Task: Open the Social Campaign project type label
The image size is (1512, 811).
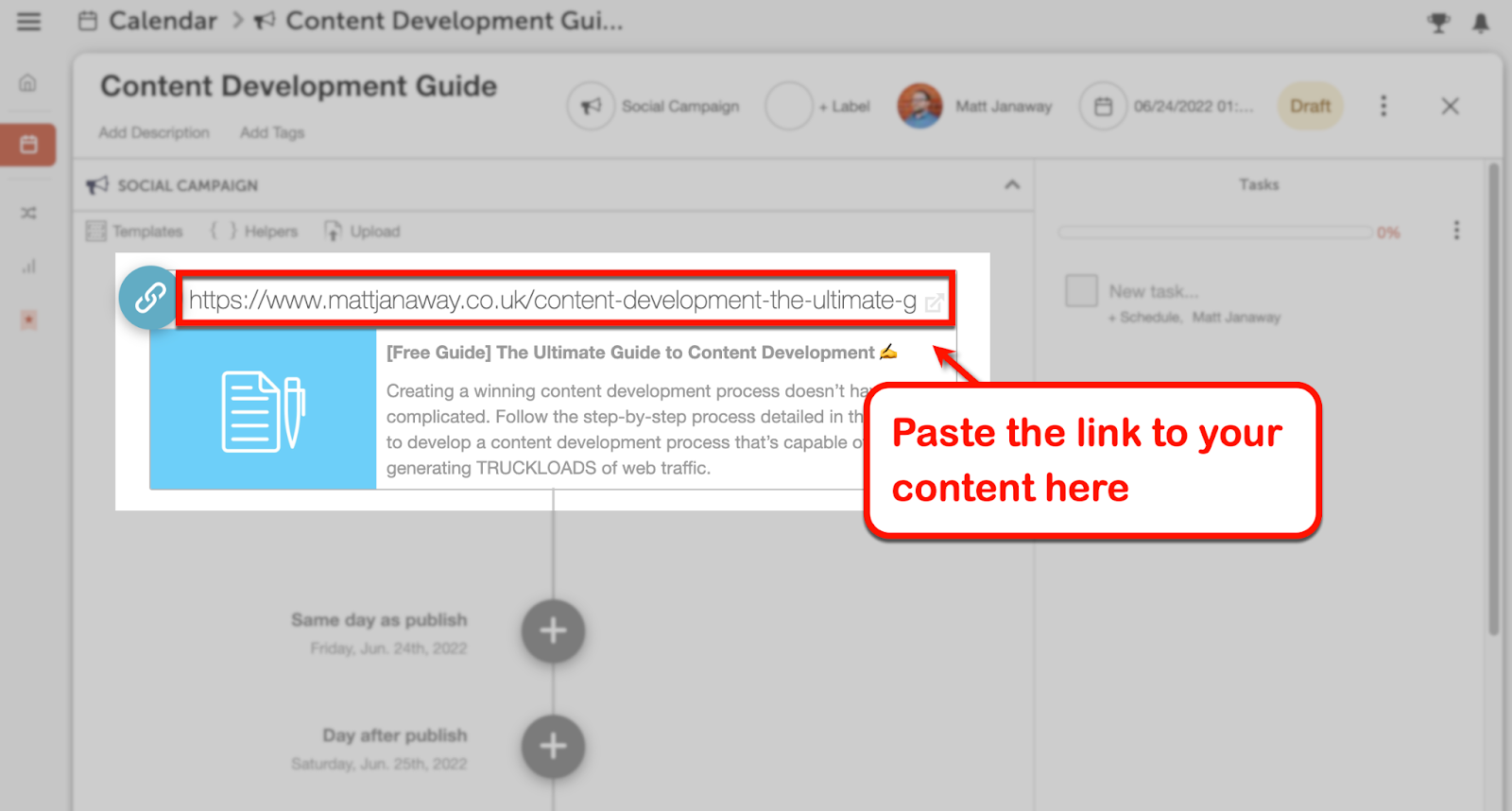Action: [x=680, y=107]
